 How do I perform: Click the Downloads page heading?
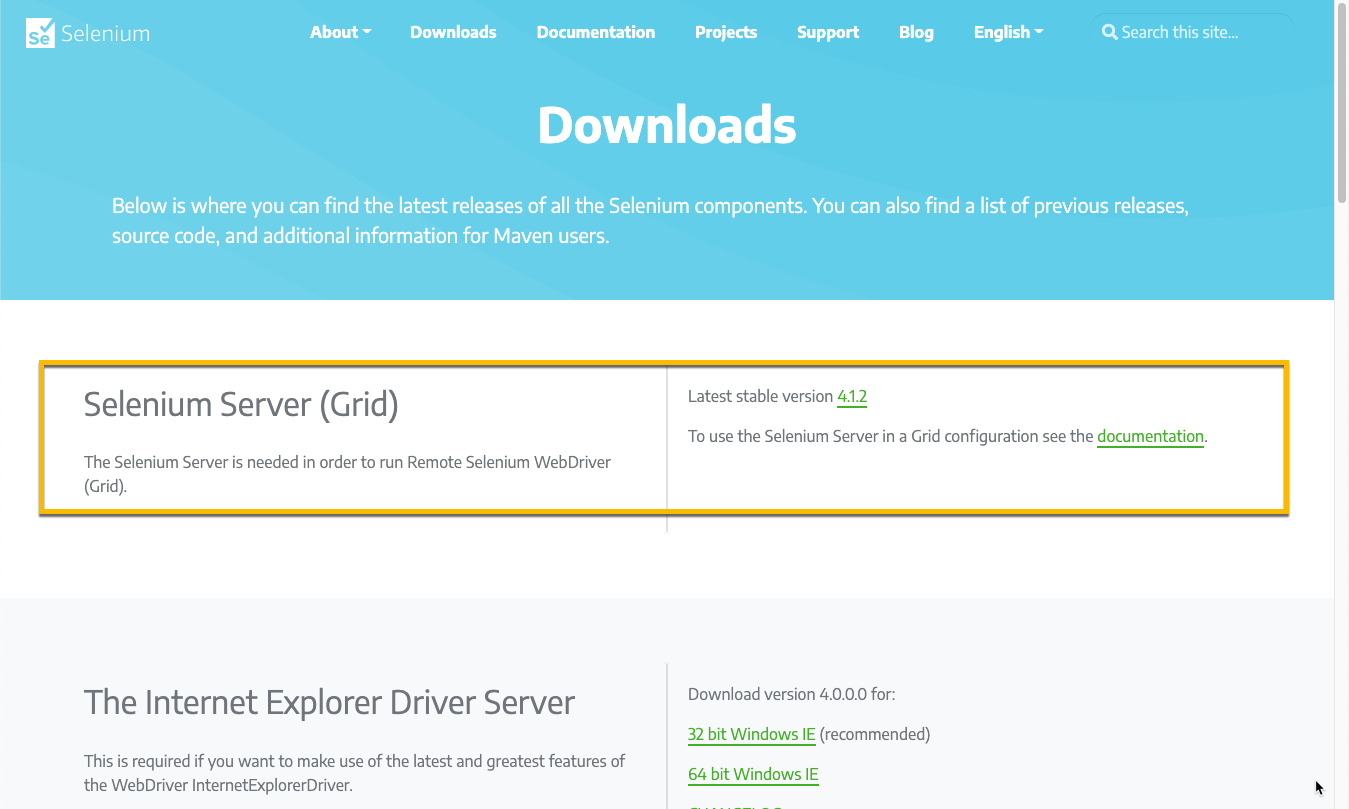667,125
